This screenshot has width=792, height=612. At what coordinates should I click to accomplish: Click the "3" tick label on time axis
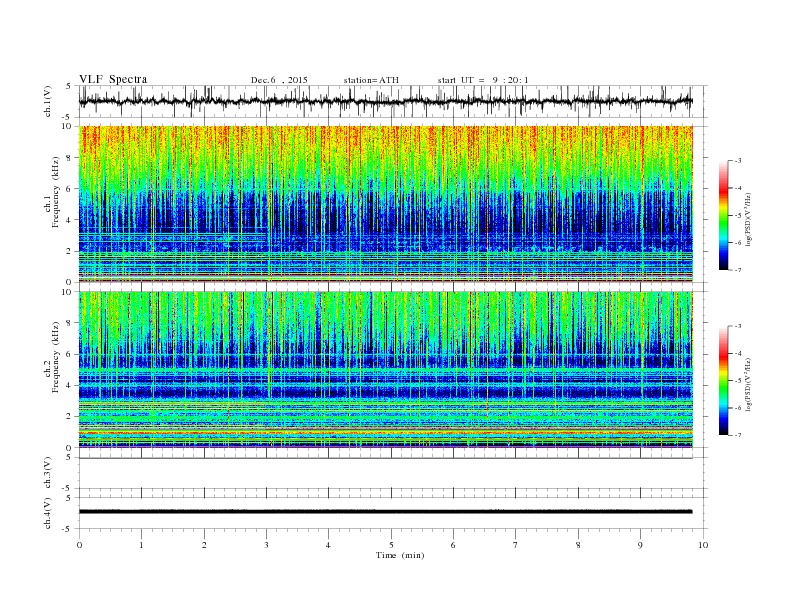pyautogui.click(x=266, y=545)
